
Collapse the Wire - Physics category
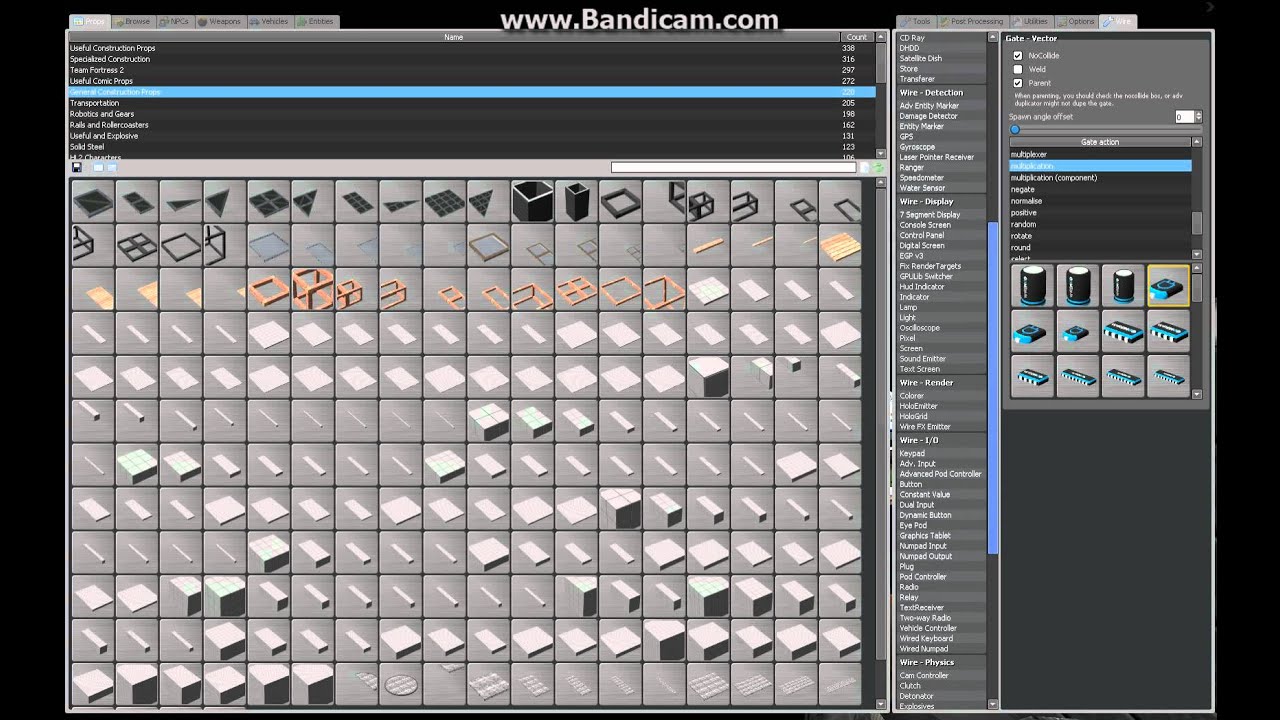[941, 662]
